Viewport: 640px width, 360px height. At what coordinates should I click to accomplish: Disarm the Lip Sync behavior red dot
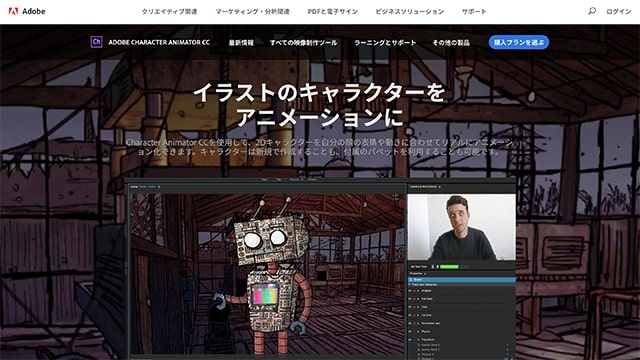(x=414, y=315)
